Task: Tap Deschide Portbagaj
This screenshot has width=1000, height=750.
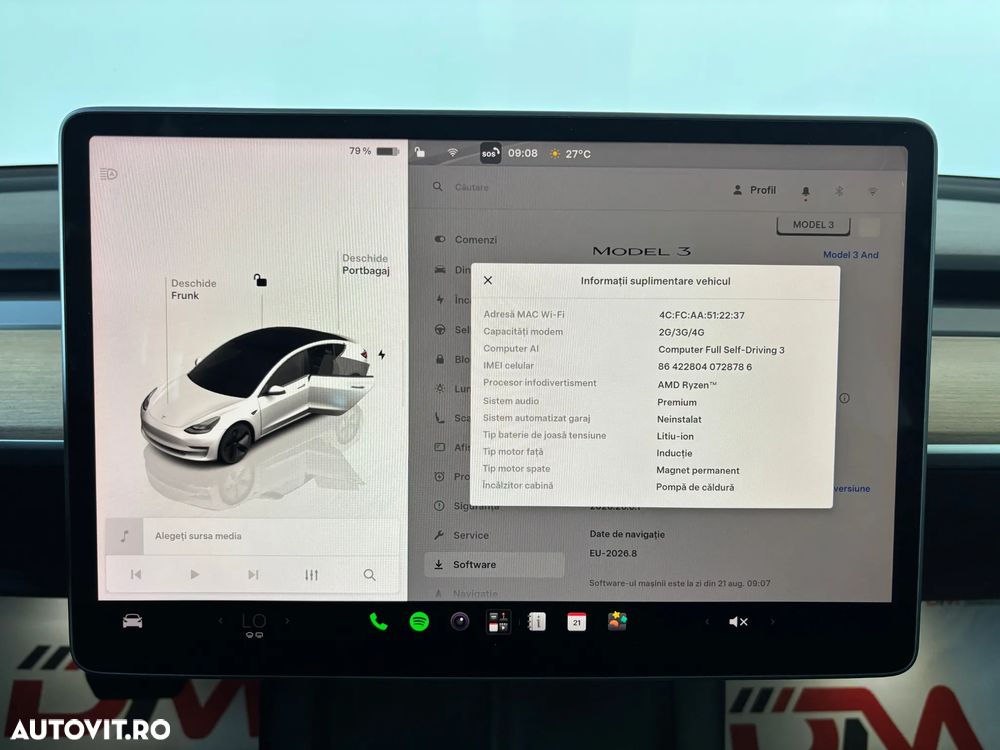Action: [x=365, y=264]
